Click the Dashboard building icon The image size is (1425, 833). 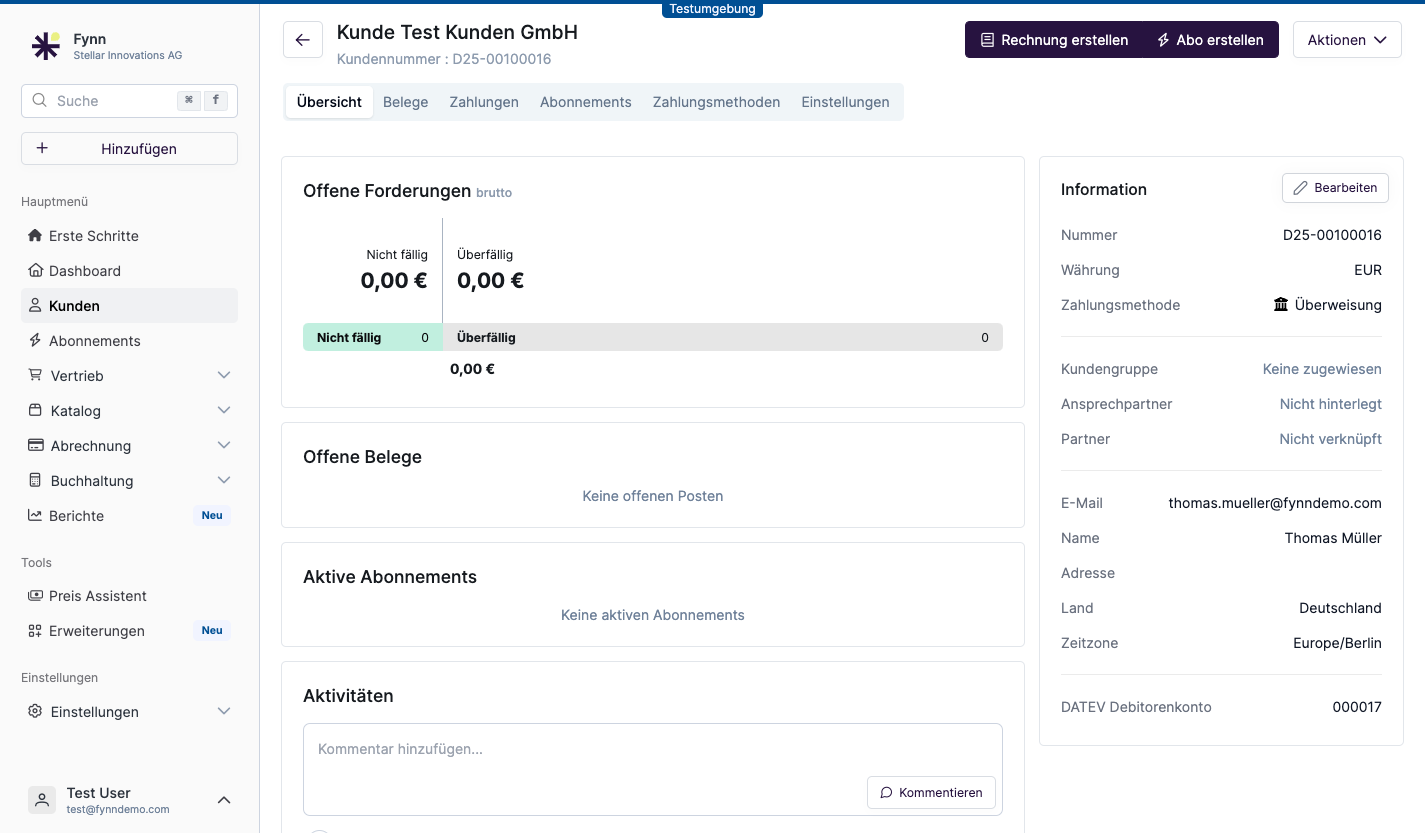(36, 271)
